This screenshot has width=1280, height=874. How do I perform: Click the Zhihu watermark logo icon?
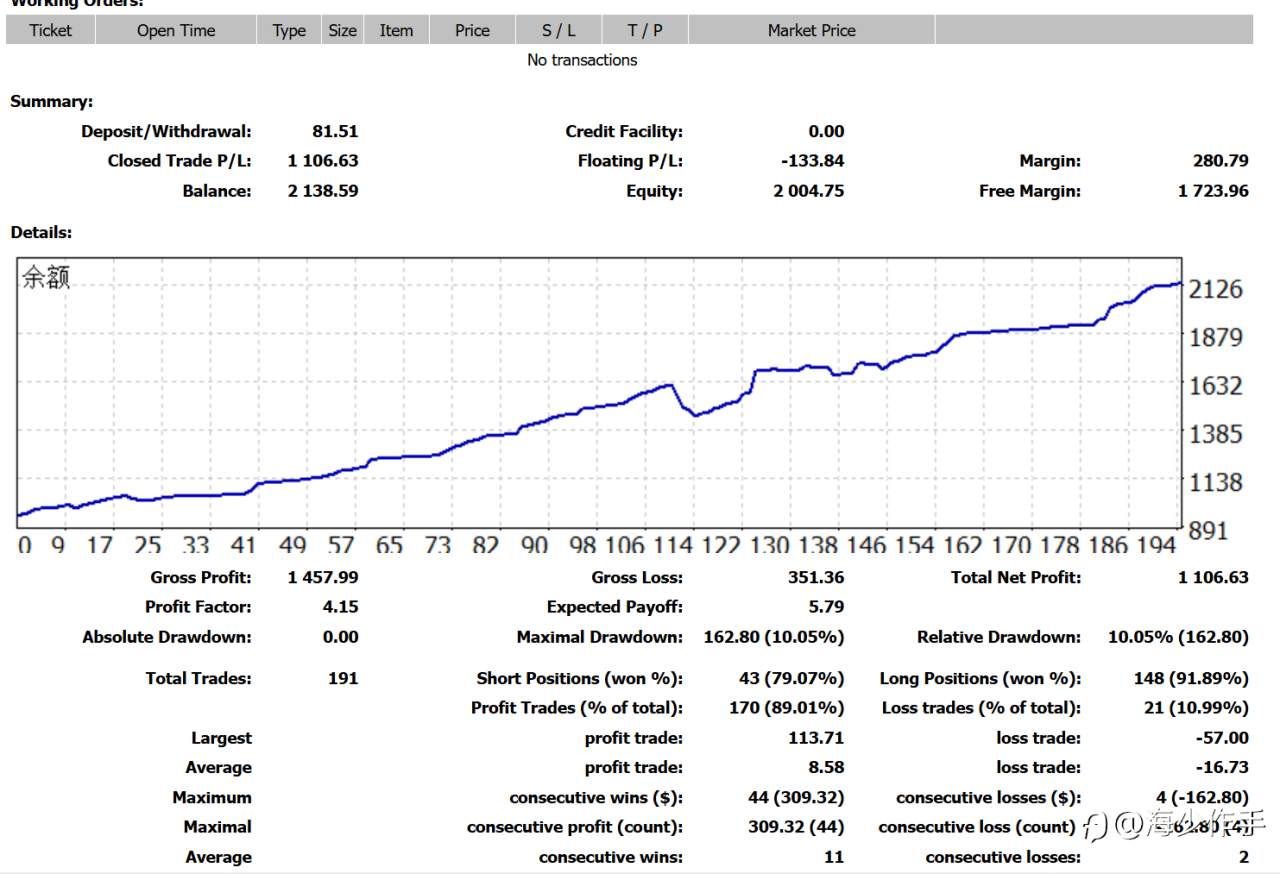point(1096,826)
